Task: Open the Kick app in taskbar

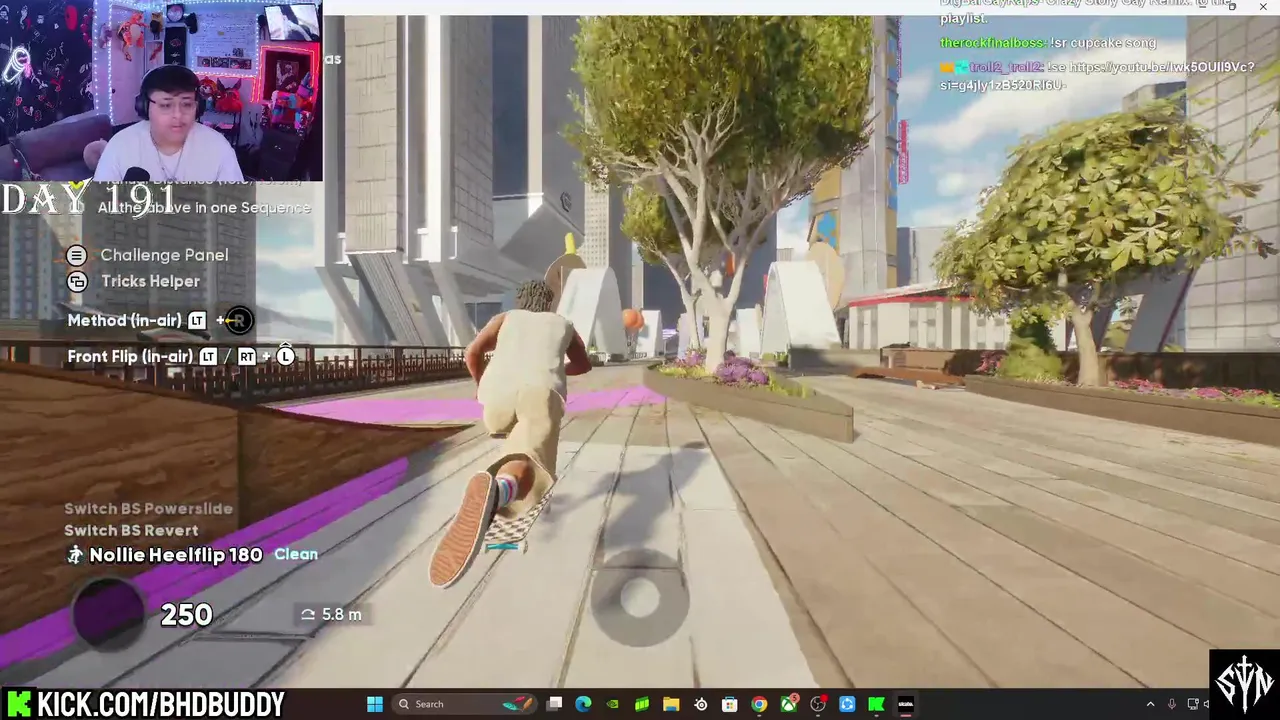Action: [876, 704]
